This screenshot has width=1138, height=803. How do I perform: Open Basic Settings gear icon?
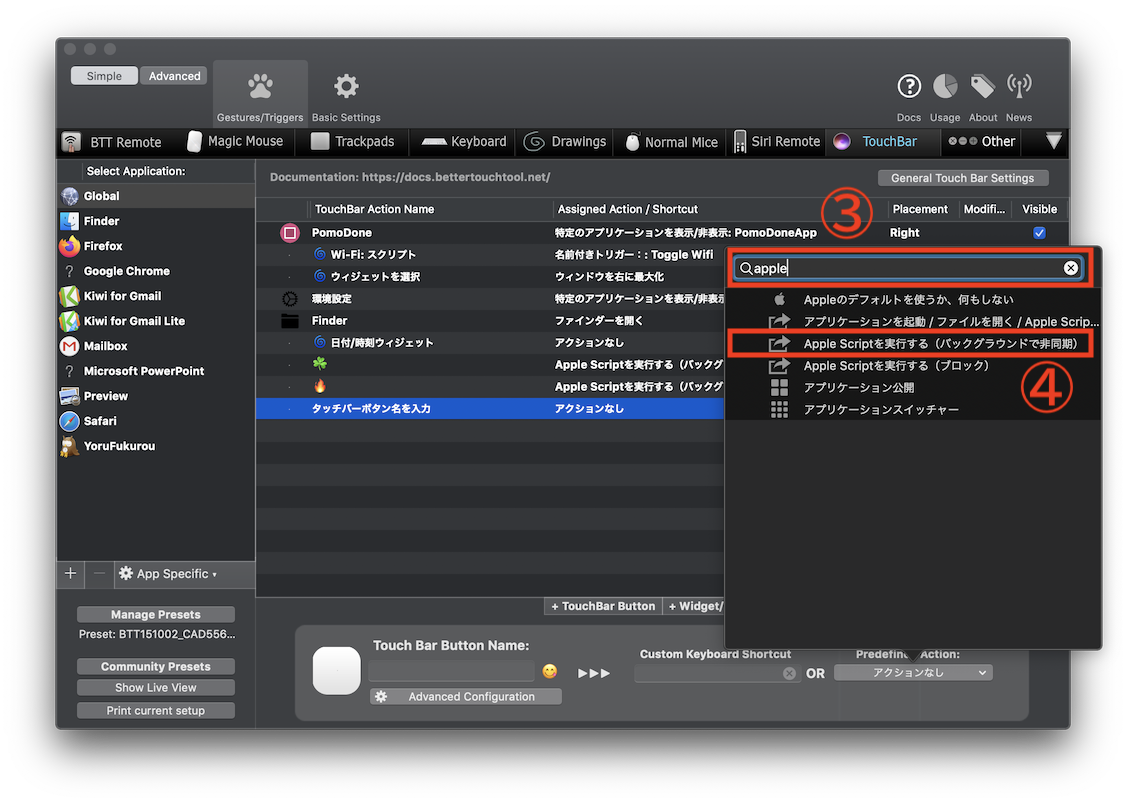click(346, 88)
